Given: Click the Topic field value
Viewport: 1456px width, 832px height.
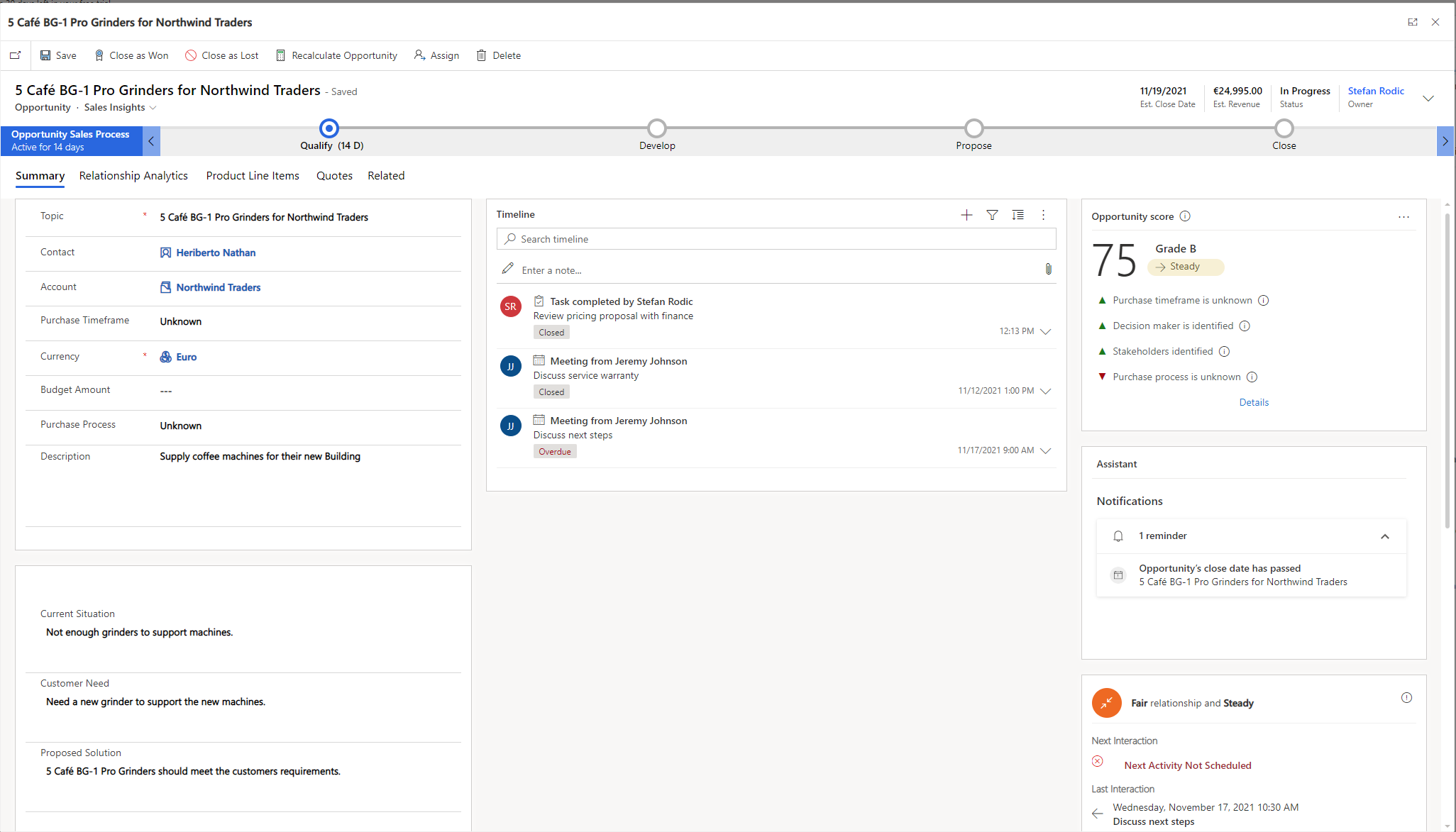Looking at the screenshot, I should point(264,217).
